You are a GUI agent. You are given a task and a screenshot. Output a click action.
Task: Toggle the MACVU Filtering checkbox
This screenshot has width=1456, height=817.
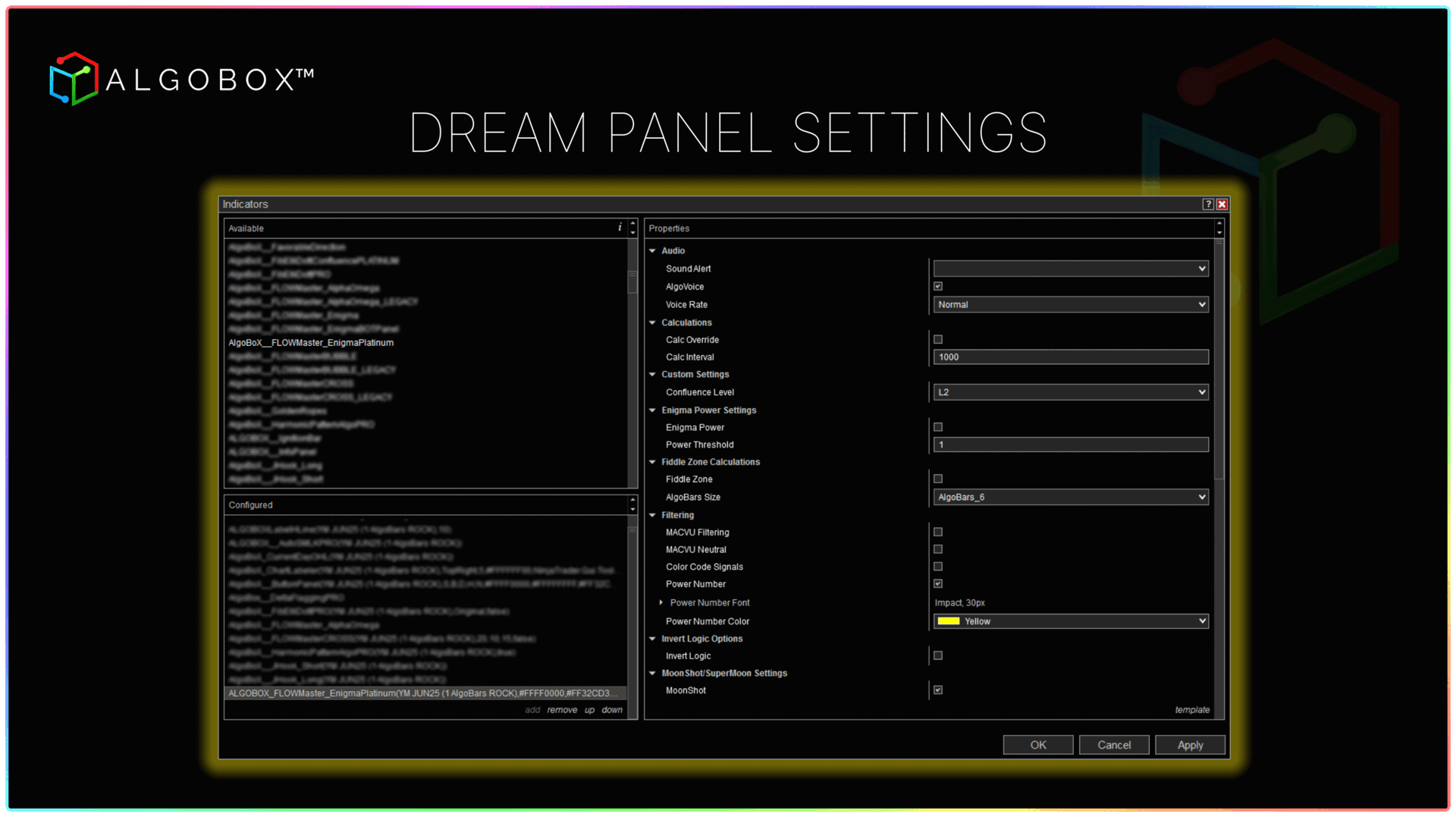[938, 533]
